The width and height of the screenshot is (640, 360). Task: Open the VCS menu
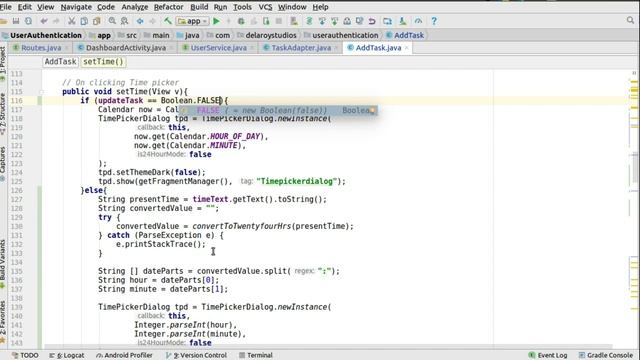[x=265, y=7]
